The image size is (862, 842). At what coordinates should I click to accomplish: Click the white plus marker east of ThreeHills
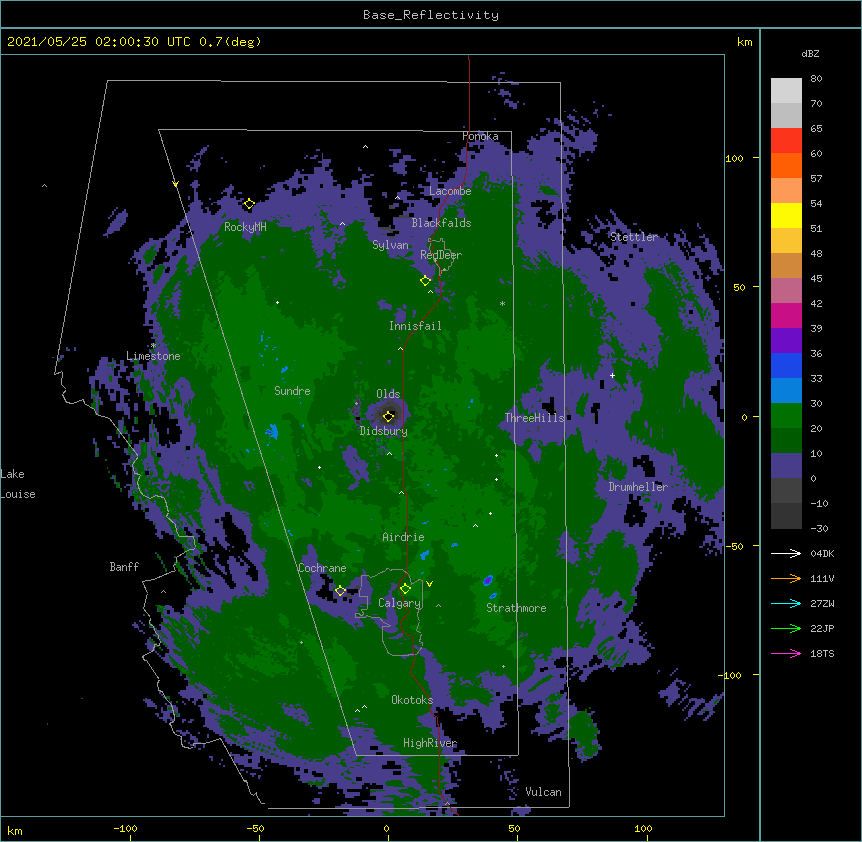[612, 375]
